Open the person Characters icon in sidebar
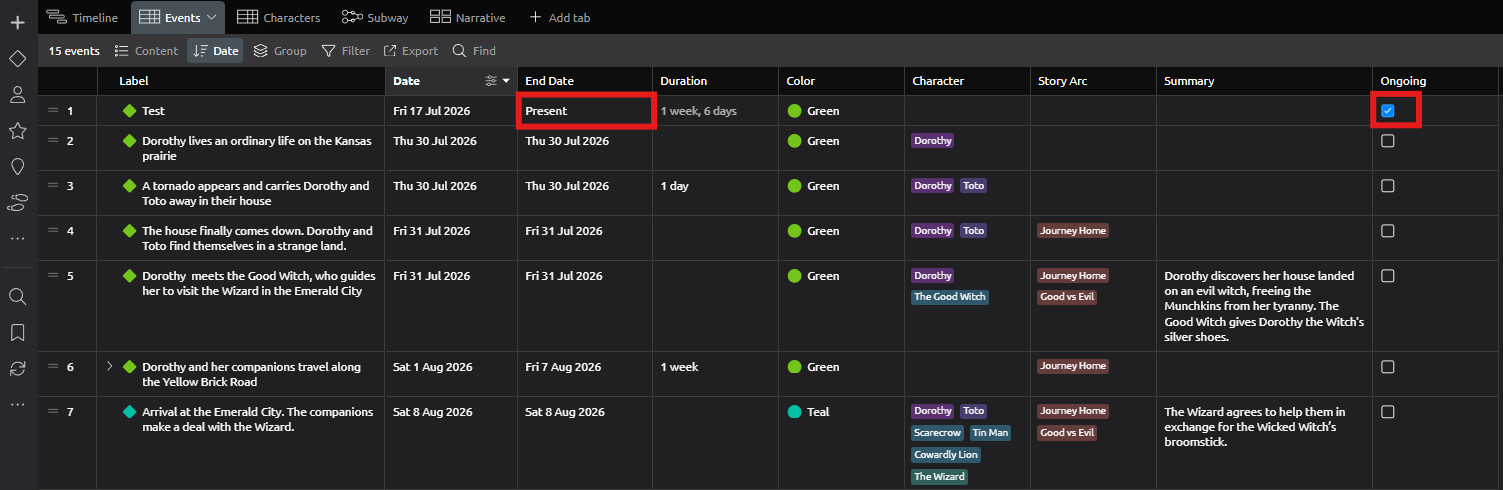 [x=17, y=95]
